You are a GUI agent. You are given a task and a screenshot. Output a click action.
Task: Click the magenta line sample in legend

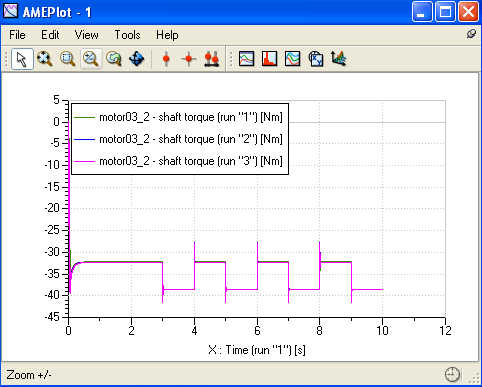point(84,161)
